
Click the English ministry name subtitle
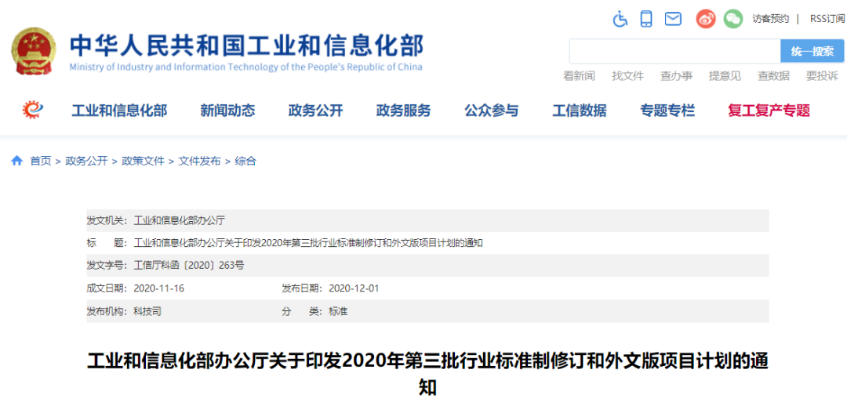coord(246,67)
